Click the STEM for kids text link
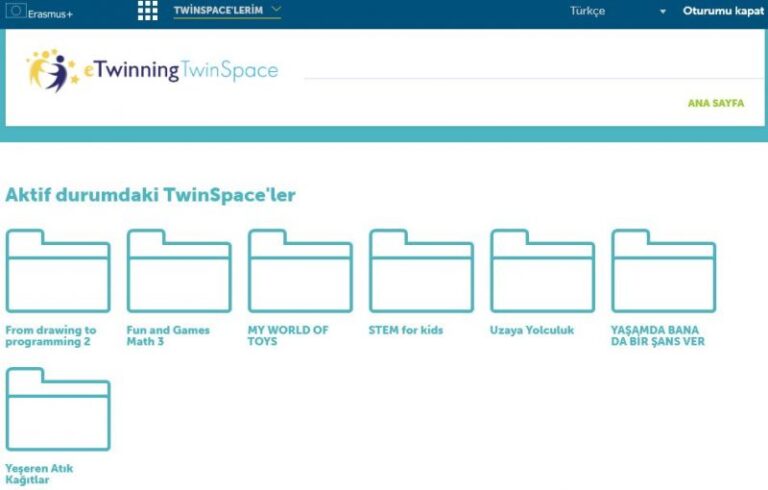Viewport: 768px width, 490px height. (405, 330)
